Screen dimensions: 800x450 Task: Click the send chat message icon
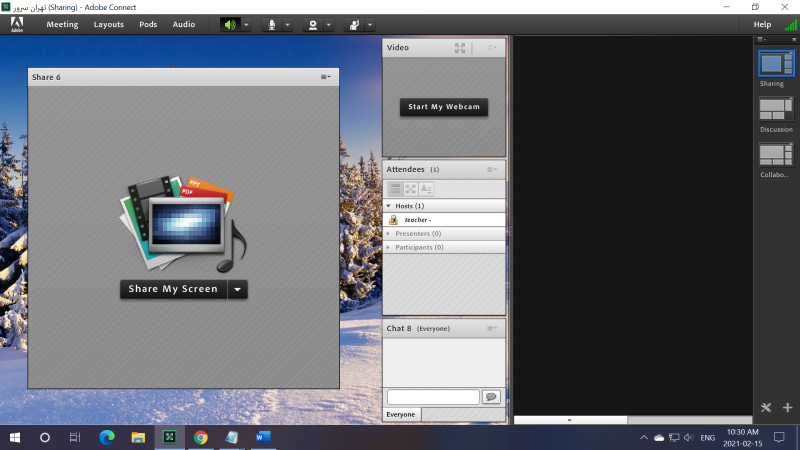click(x=491, y=397)
